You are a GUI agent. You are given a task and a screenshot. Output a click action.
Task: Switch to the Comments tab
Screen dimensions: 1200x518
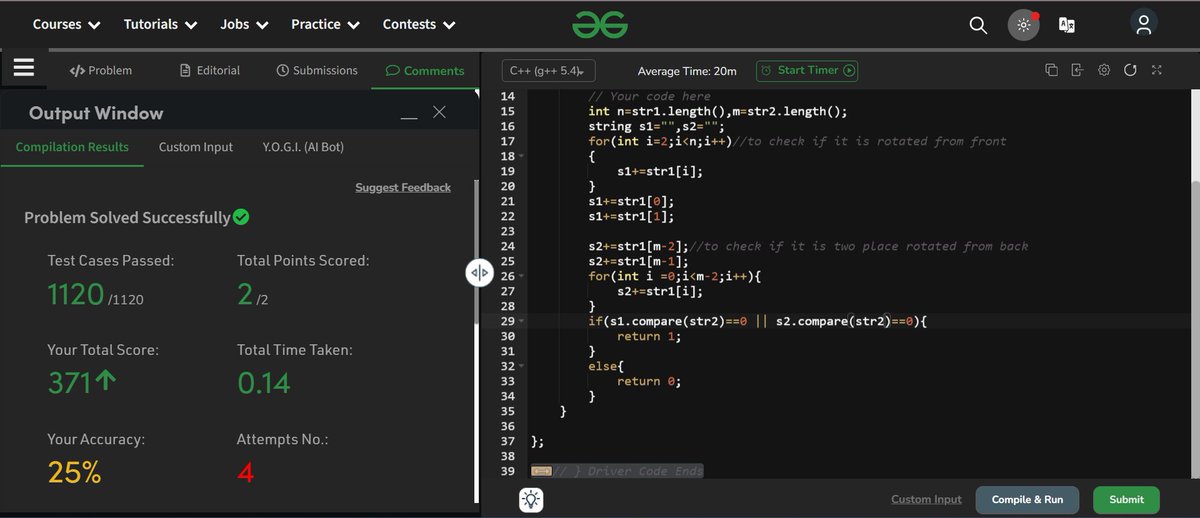pyautogui.click(x=425, y=71)
